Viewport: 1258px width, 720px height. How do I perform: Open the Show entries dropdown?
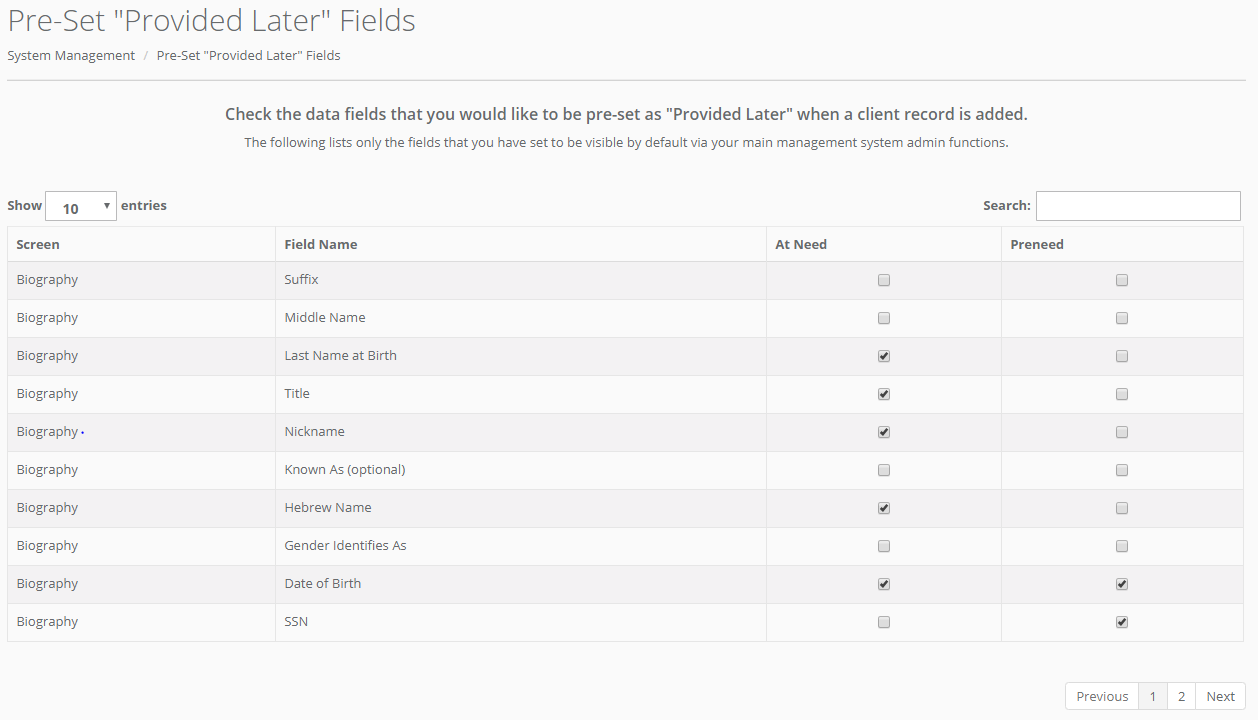coord(81,207)
